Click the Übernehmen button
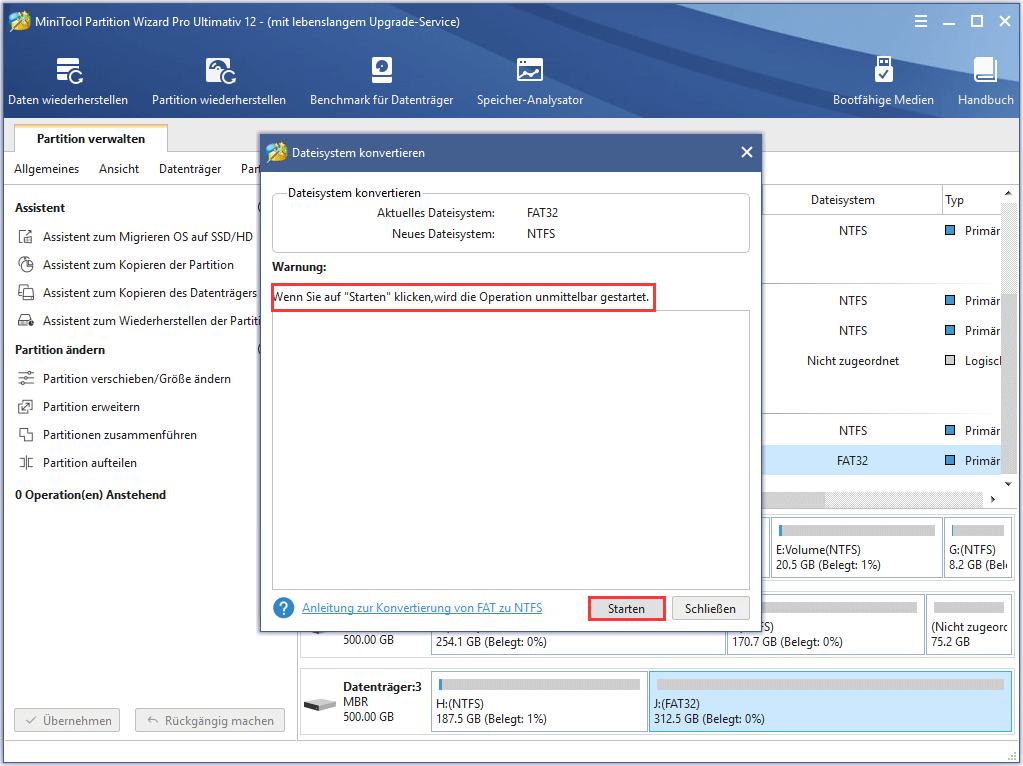This screenshot has width=1023, height=766. click(67, 720)
